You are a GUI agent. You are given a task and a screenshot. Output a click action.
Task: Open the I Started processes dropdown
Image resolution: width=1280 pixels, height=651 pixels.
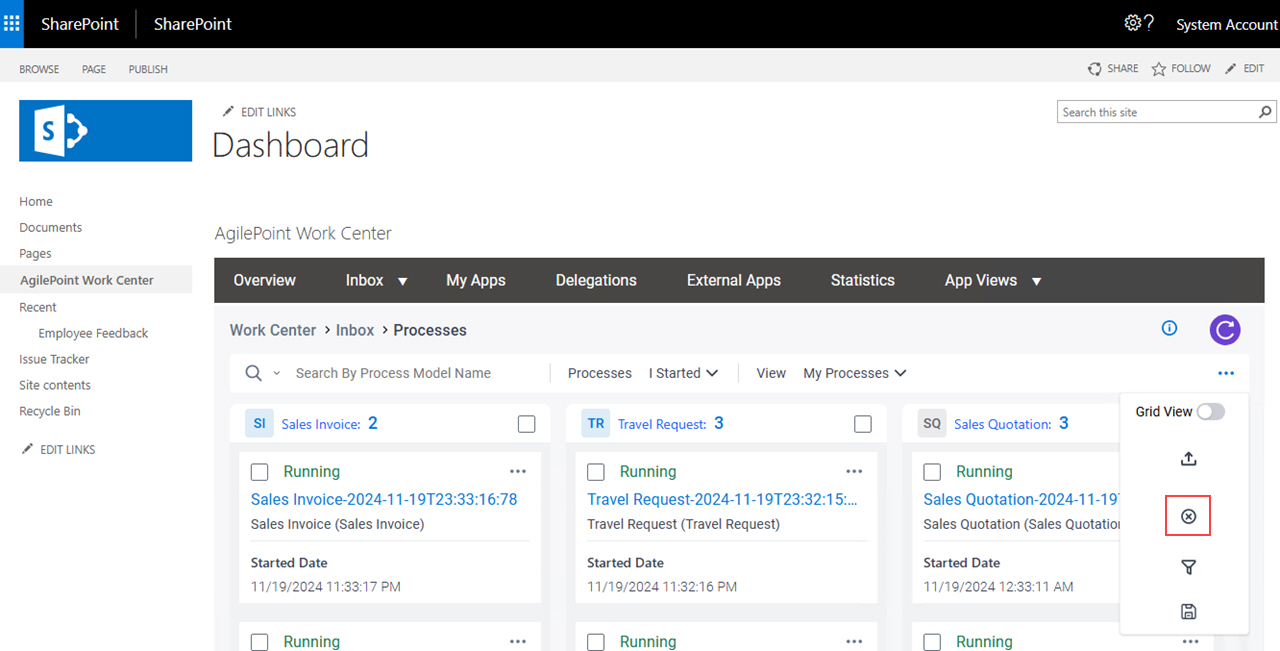683,373
